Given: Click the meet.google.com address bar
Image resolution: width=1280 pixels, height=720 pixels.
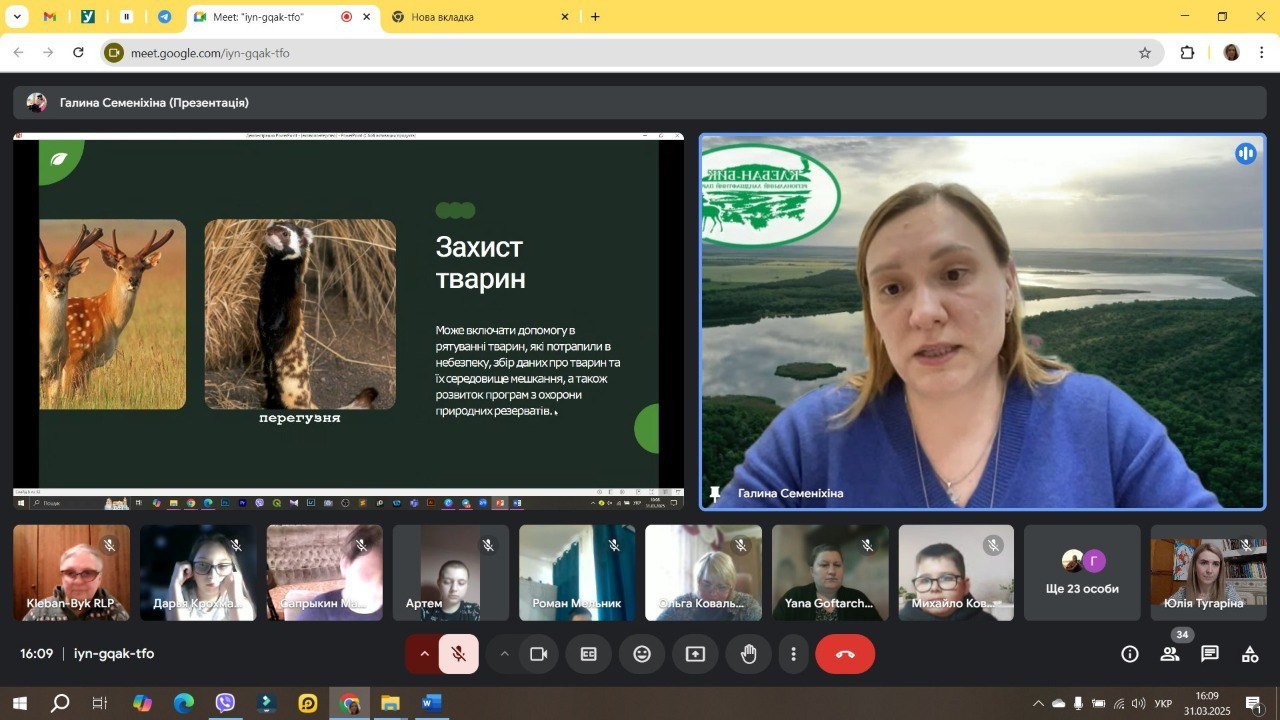Looking at the screenshot, I should point(600,53).
